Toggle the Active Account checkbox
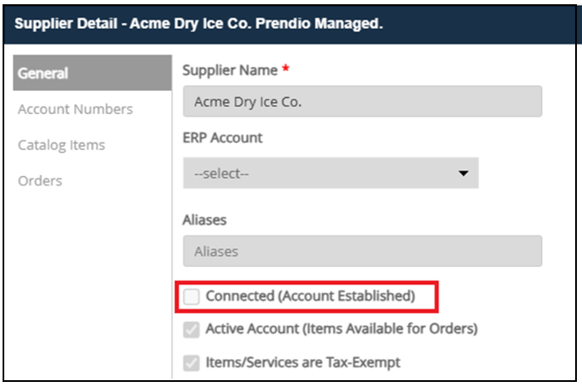 point(192,329)
